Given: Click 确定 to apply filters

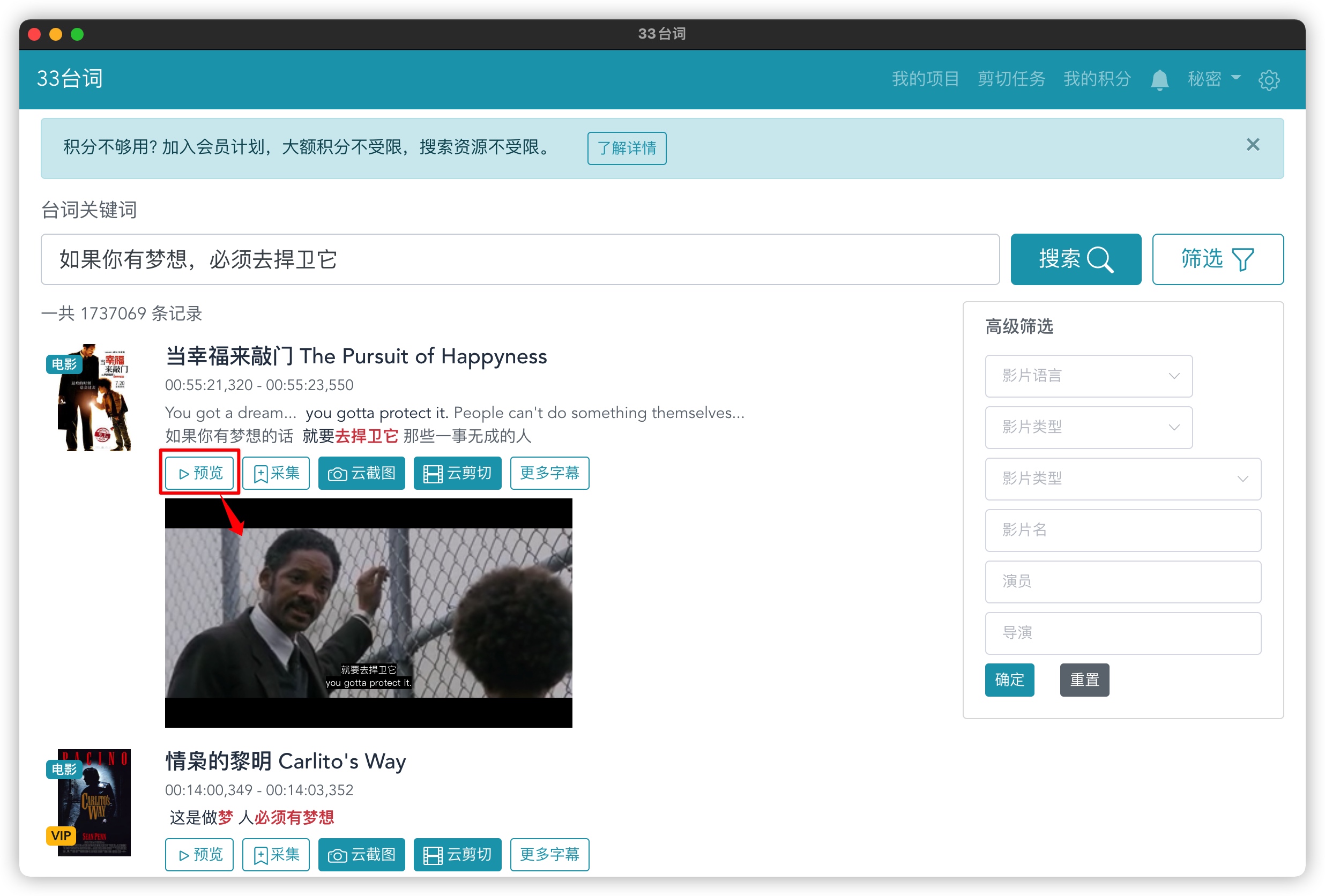Looking at the screenshot, I should pyautogui.click(x=1009, y=680).
